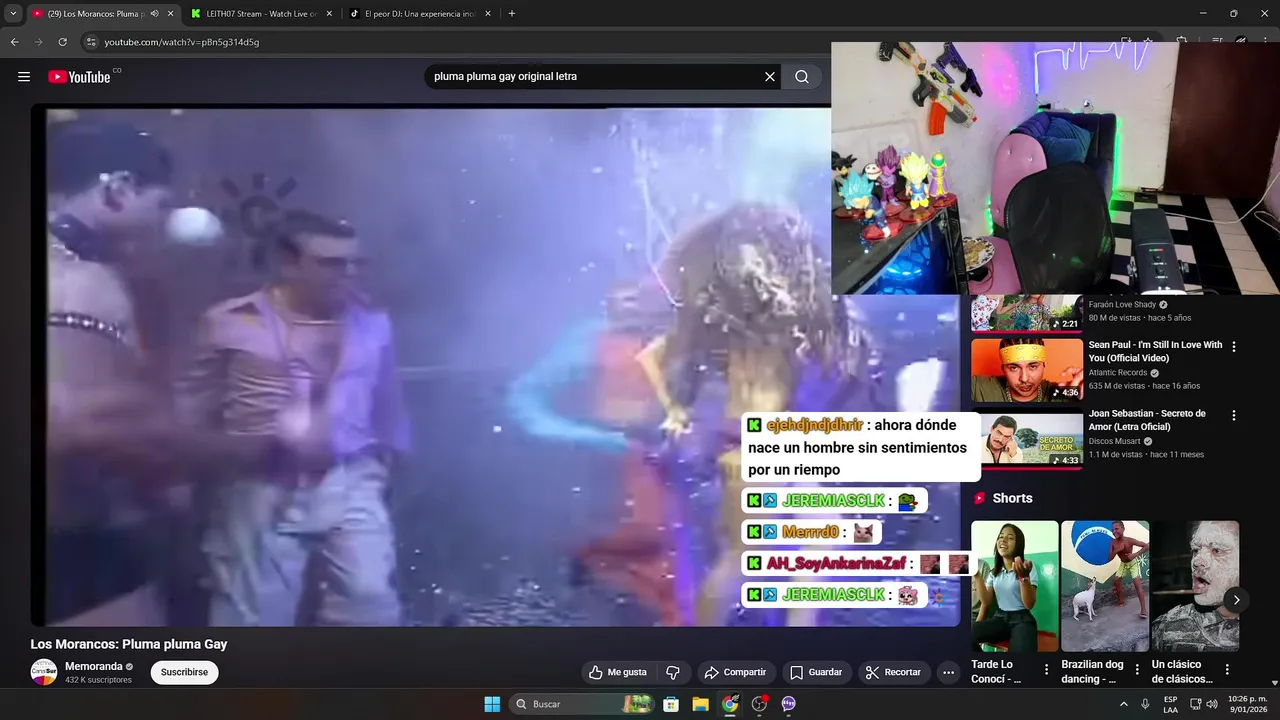This screenshot has height=720, width=1280.
Task: Click the Chrome taskbar icon
Action: pyautogui.click(x=730, y=704)
